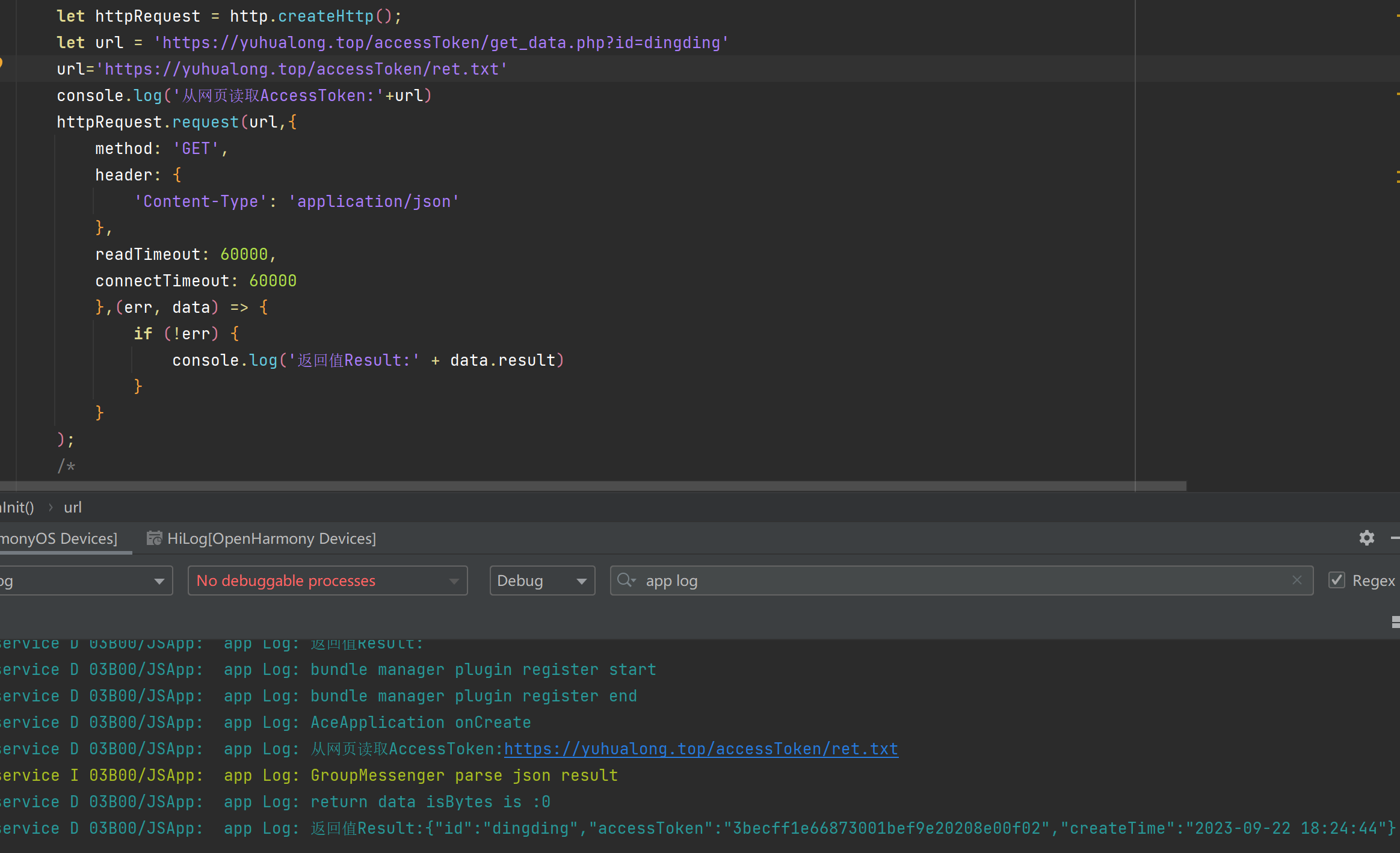Toggle the Regex checkbox
The width and height of the screenshot is (1400, 853).
pos(1337,580)
